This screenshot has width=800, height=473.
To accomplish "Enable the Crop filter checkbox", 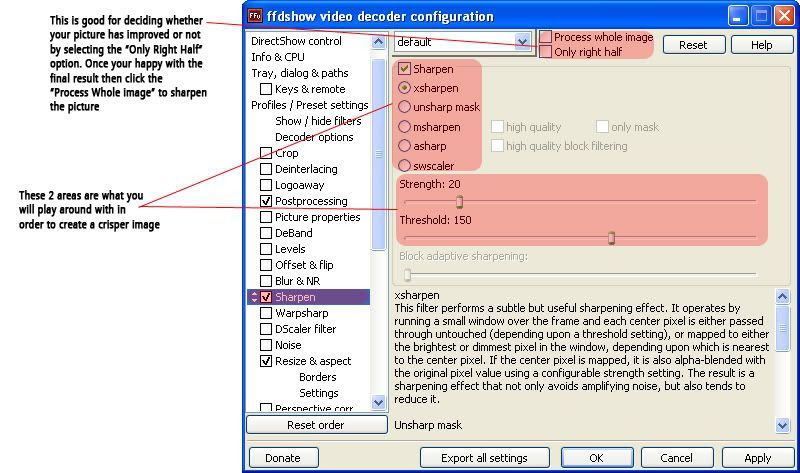I will point(266,153).
